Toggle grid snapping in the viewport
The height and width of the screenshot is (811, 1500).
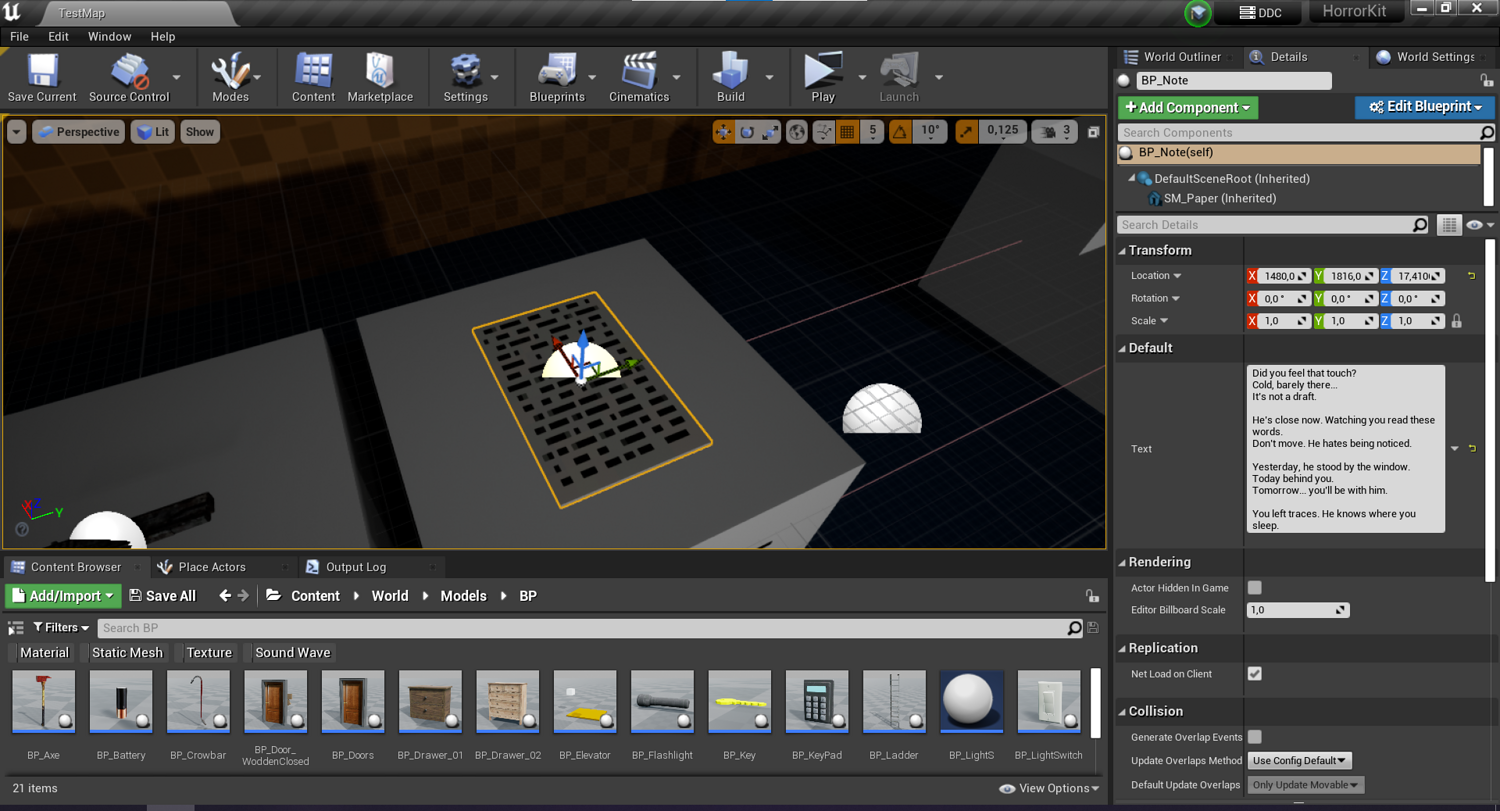[847, 131]
